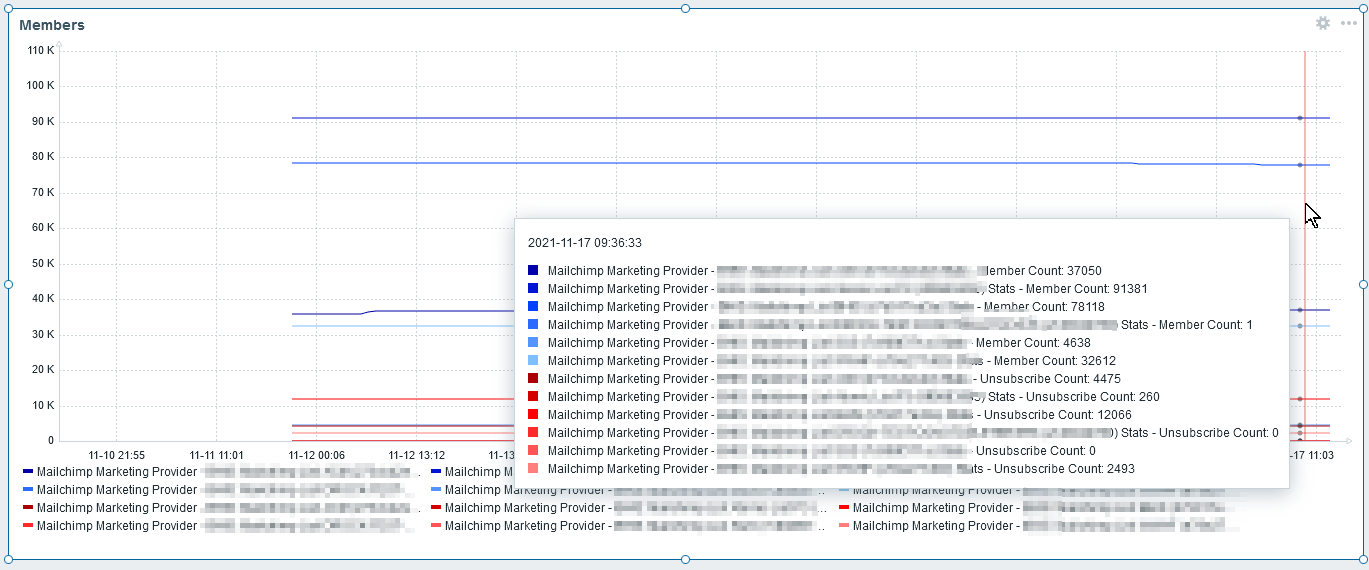
Task: Click the Members widget title
Action: coord(52,25)
